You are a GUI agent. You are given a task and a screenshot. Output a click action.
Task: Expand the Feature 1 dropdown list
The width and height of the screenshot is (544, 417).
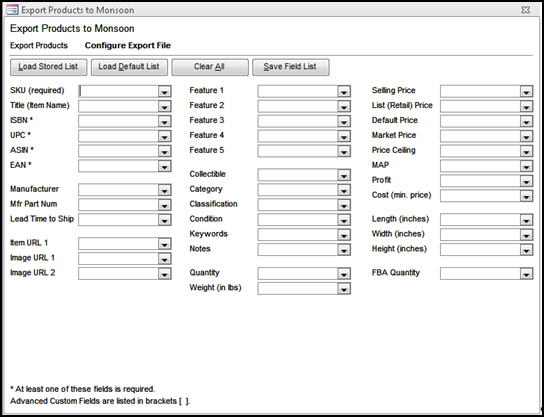(x=344, y=92)
